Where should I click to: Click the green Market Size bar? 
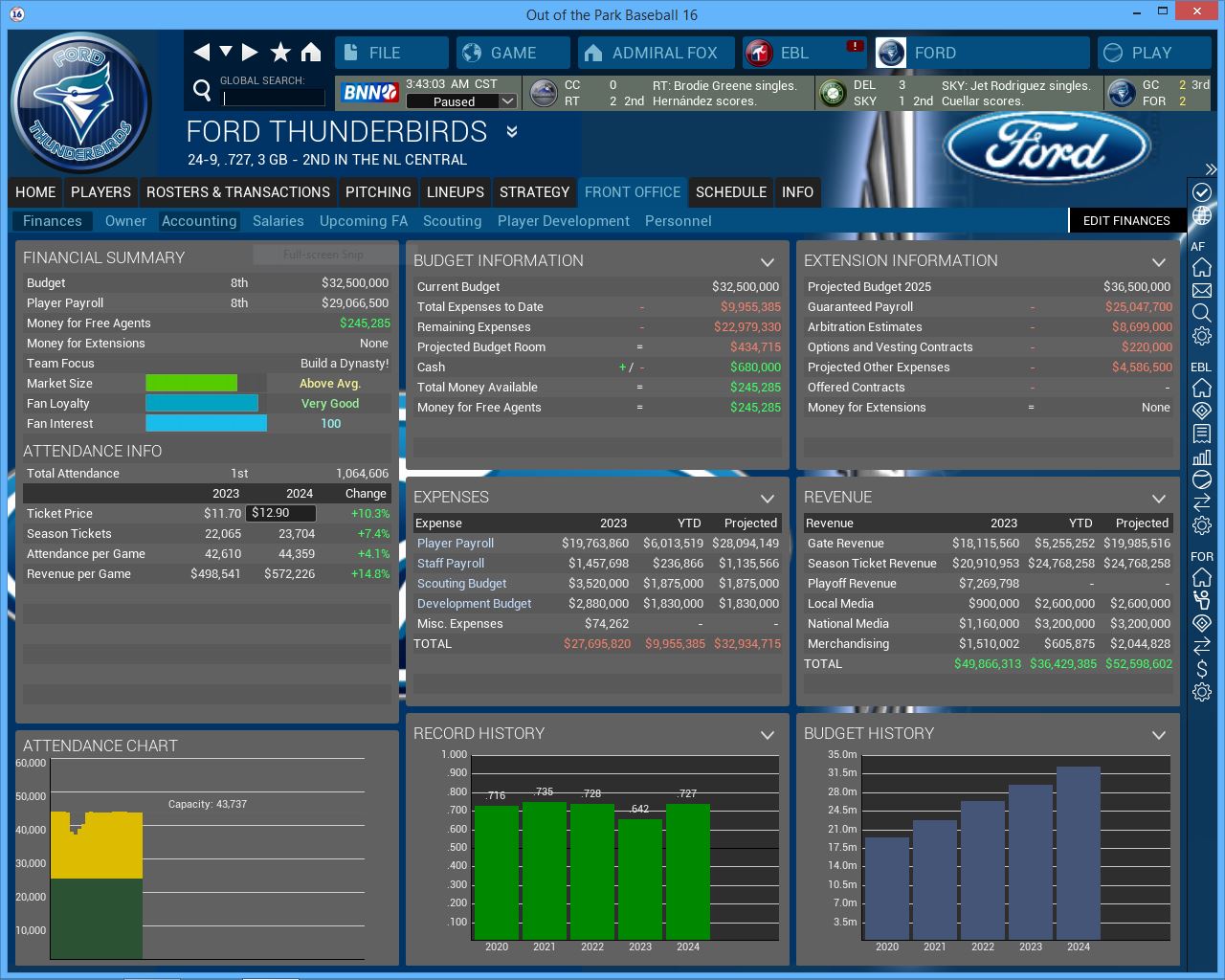pos(191,384)
